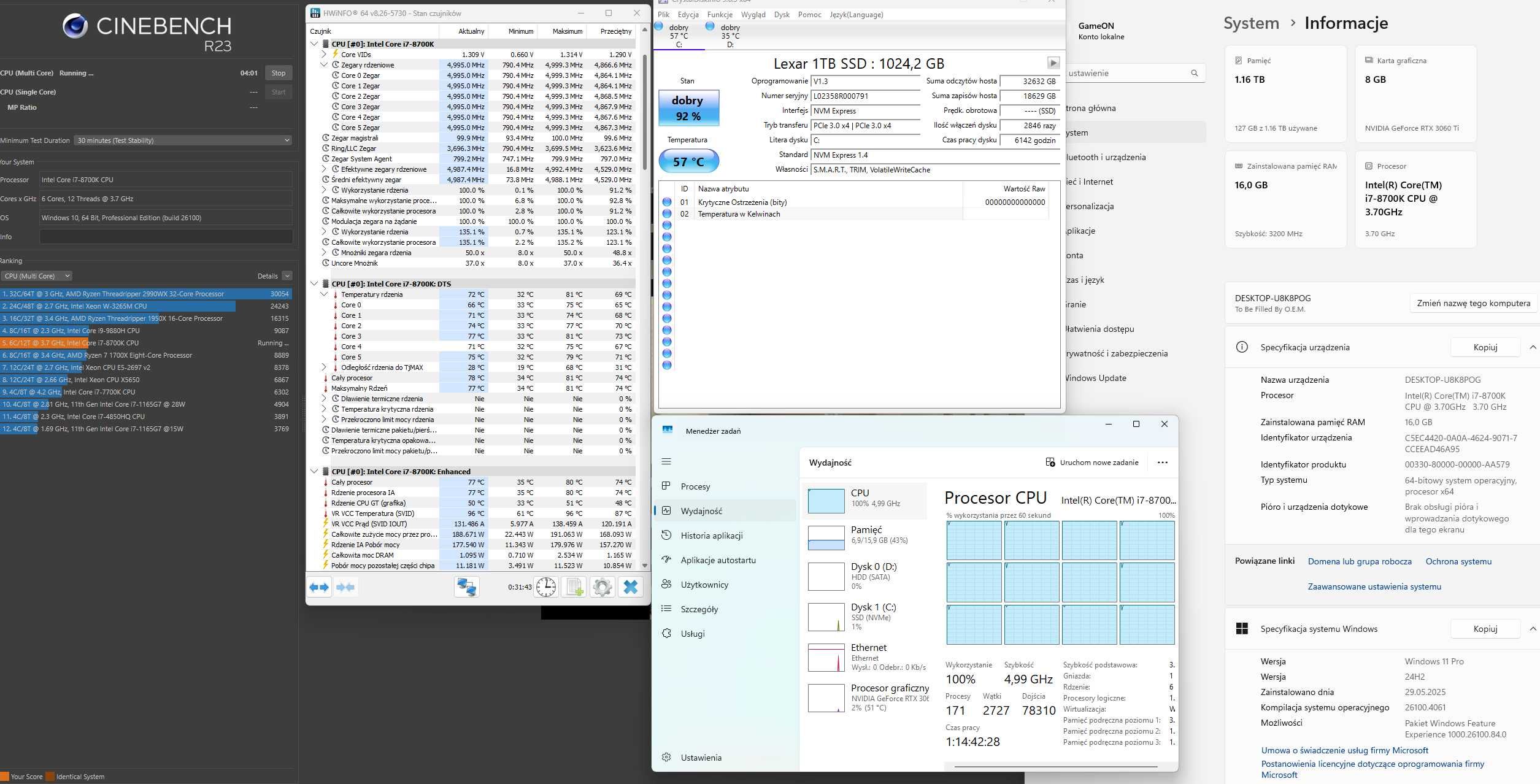The width and height of the screenshot is (1540, 784).
Task: Collapse CPU DTS section in HWiNFO
Action: point(314,284)
